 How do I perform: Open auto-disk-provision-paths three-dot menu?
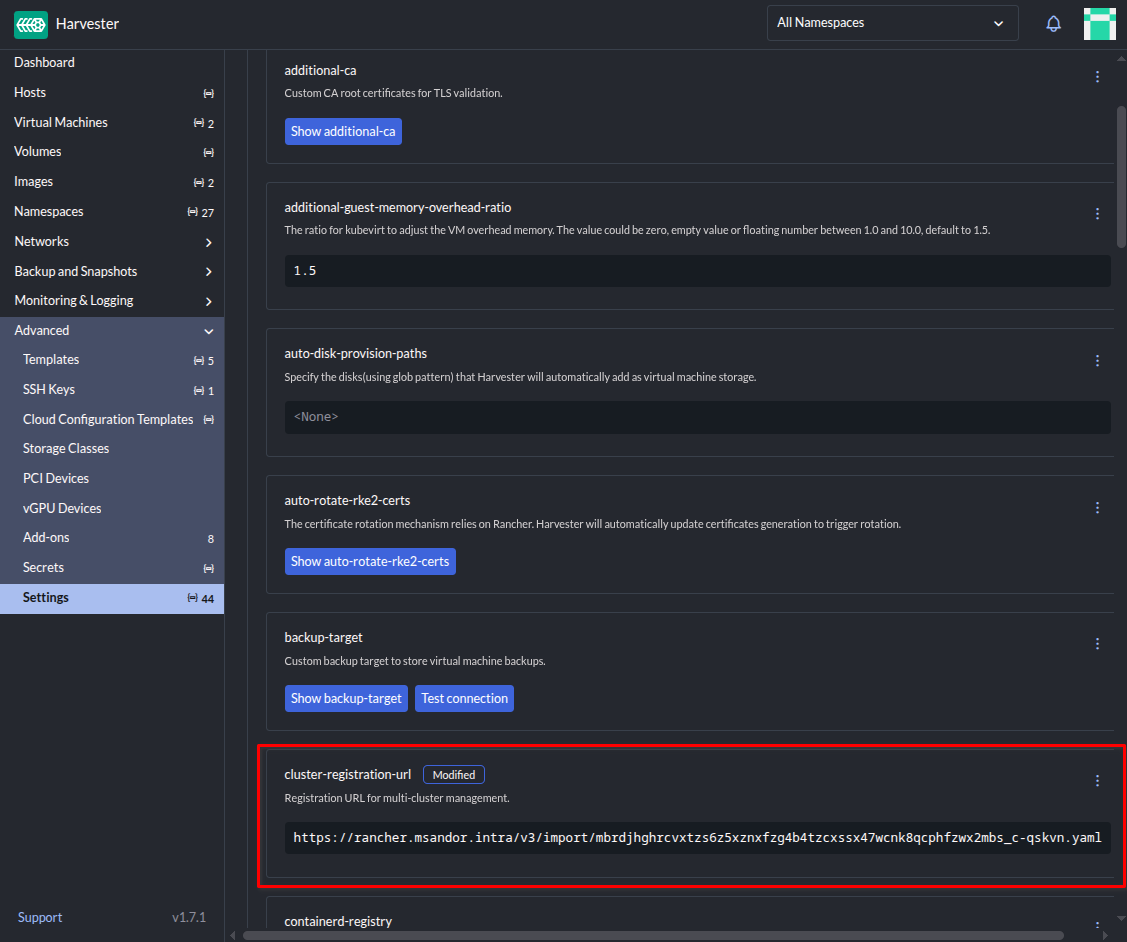click(x=1097, y=361)
